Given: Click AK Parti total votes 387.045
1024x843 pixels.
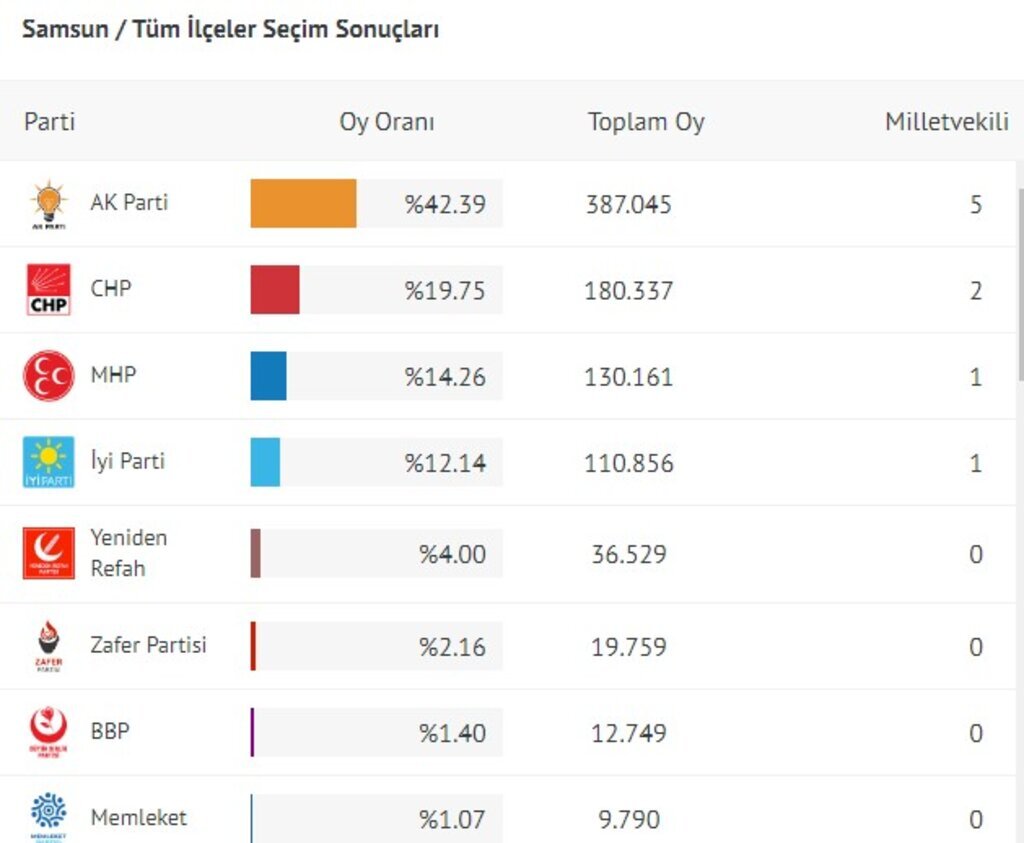Looking at the screenshot, I should coord(628,205).
